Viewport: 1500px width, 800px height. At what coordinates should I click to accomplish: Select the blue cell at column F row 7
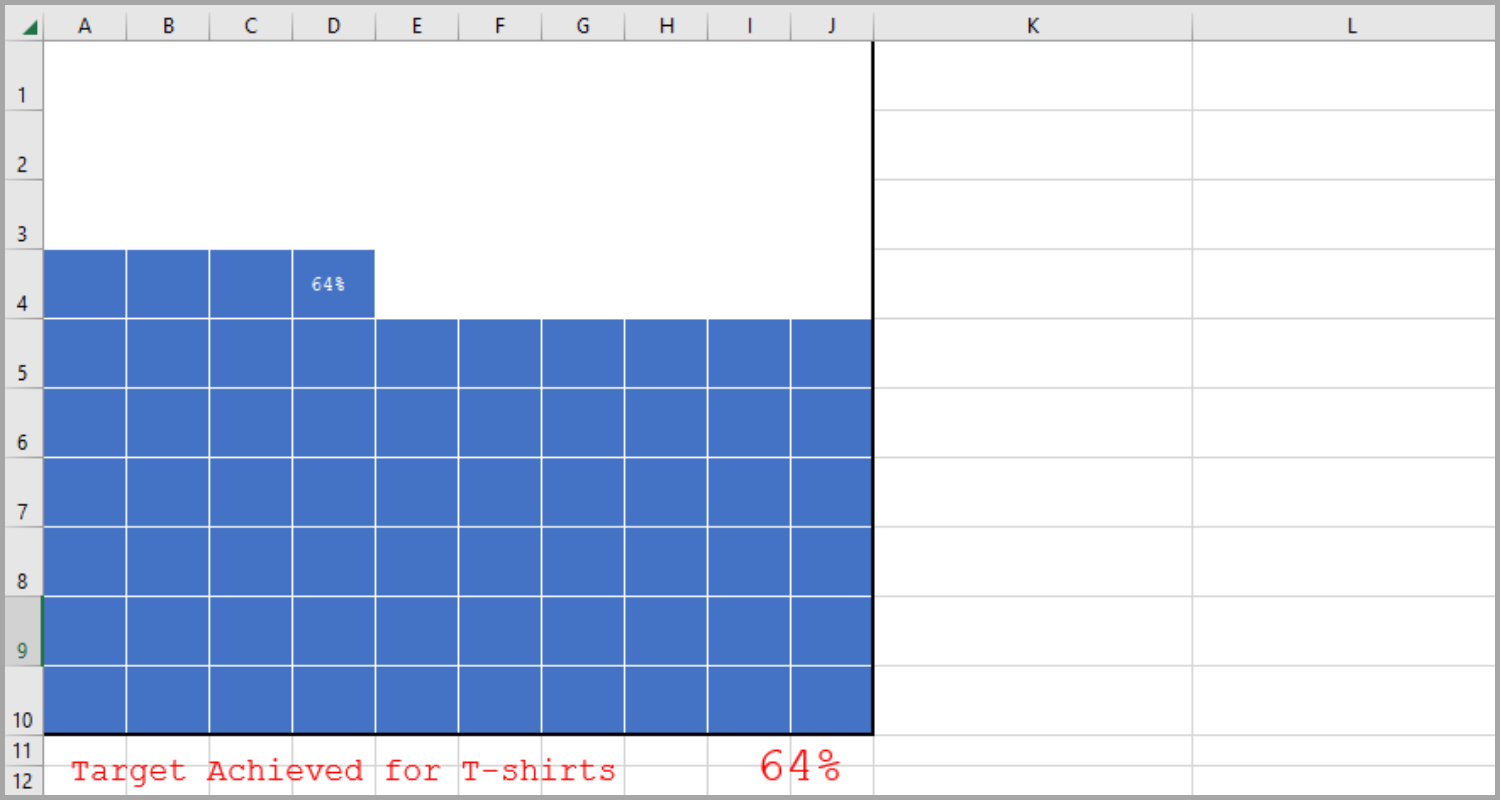tap(499, 492)
